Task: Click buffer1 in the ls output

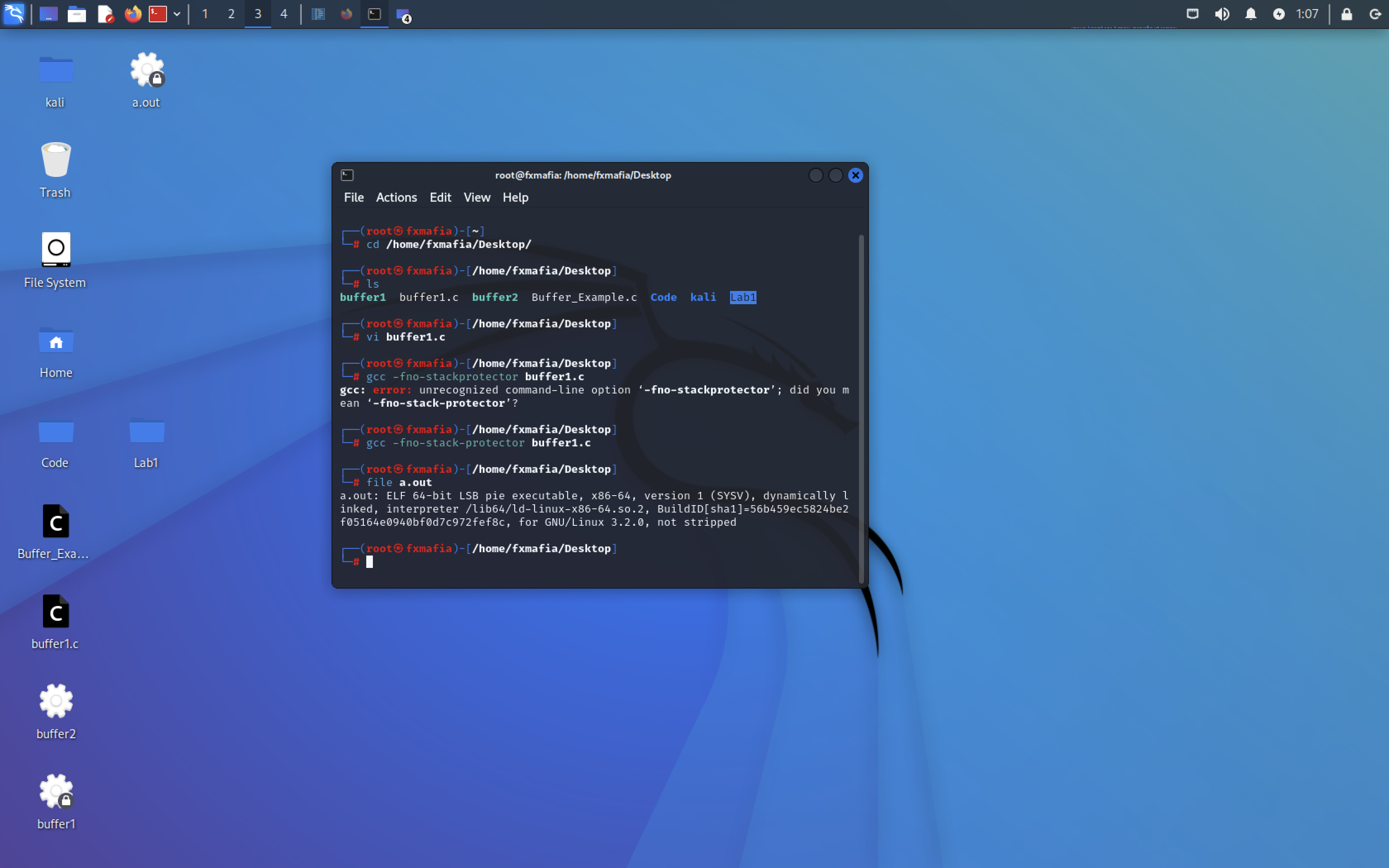Action: click(x=363, y=297)
